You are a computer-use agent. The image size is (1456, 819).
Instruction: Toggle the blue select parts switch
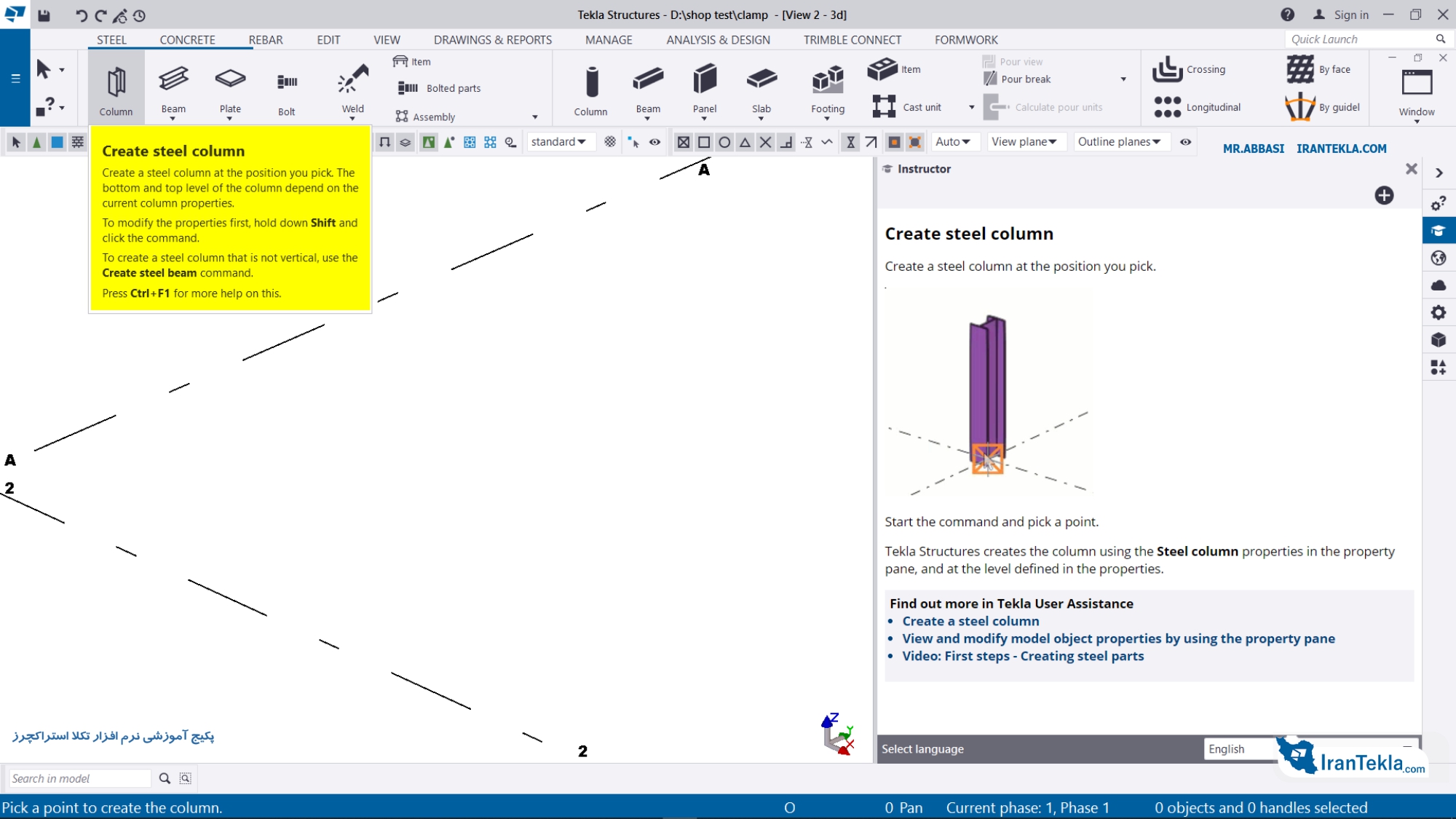(x=57, y=142)
